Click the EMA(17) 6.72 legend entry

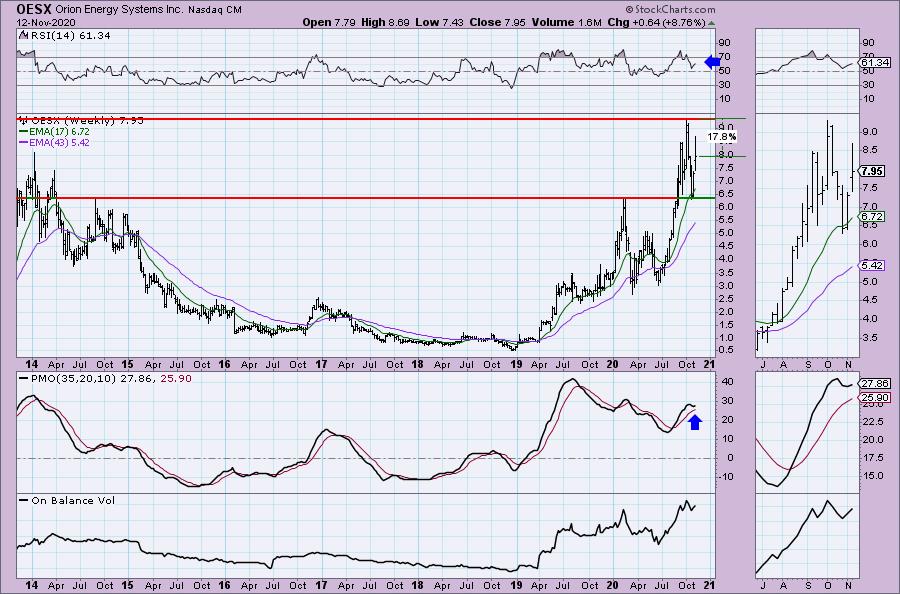click(x=54, y=131)
